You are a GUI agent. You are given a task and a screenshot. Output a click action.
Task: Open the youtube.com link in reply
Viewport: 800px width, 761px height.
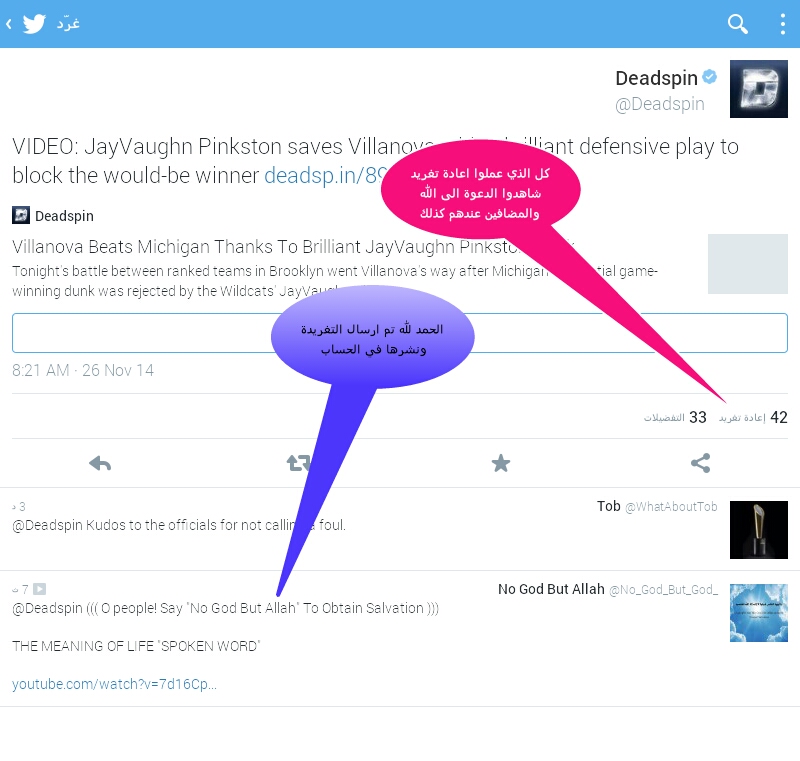[x=114, y=684]
